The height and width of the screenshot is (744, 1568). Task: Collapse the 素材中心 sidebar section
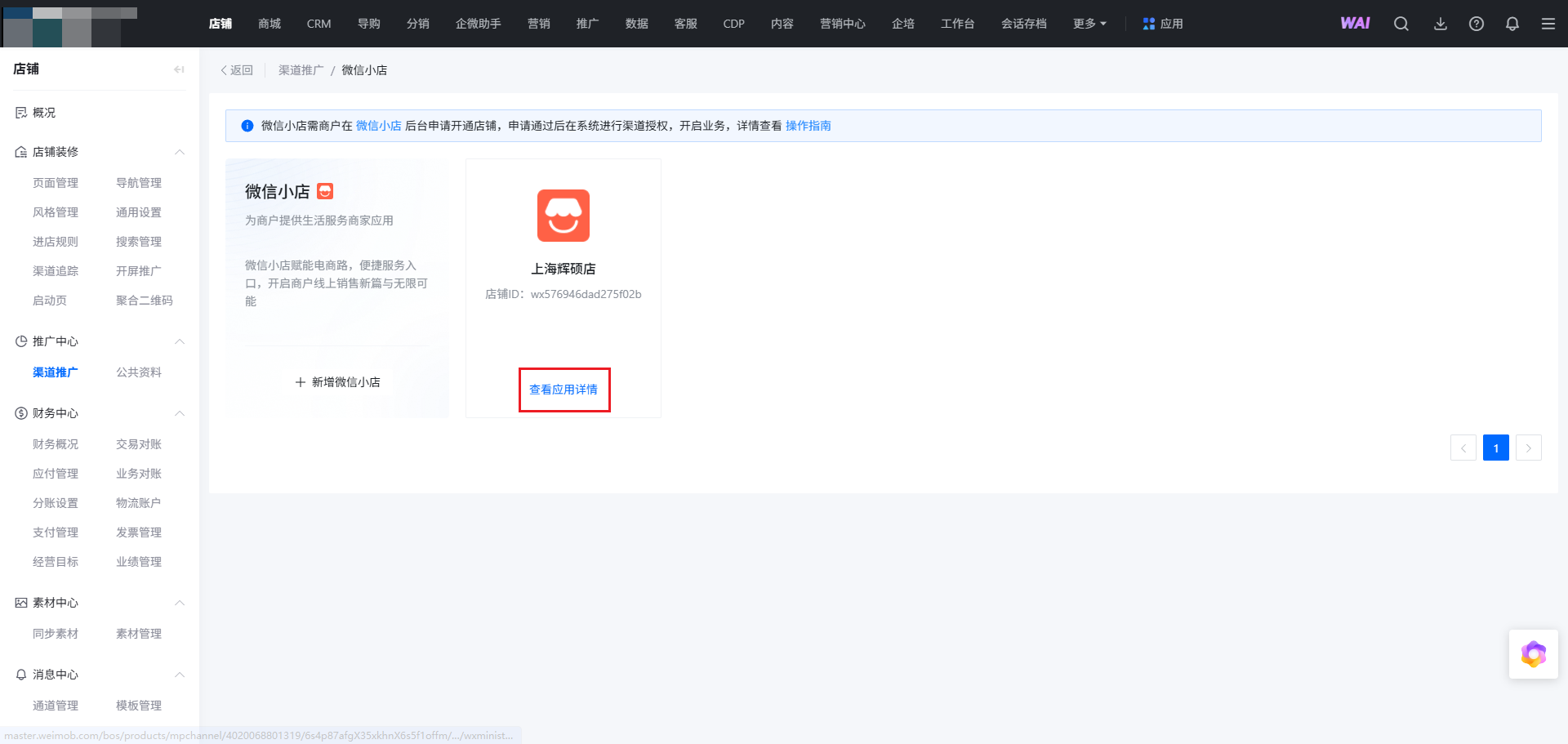click(x=180, y=603)
